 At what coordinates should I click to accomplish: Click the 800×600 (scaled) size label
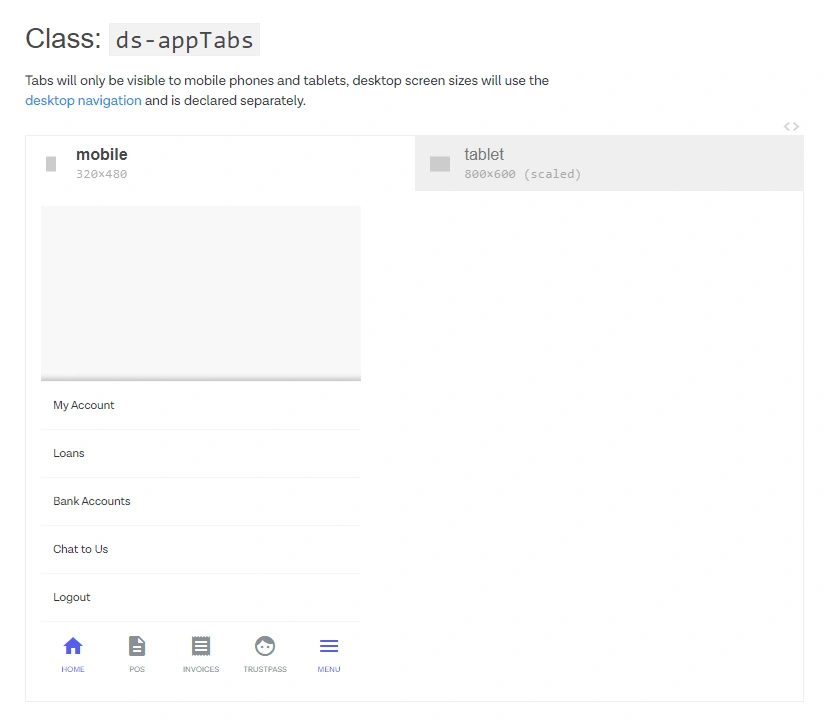522,174
